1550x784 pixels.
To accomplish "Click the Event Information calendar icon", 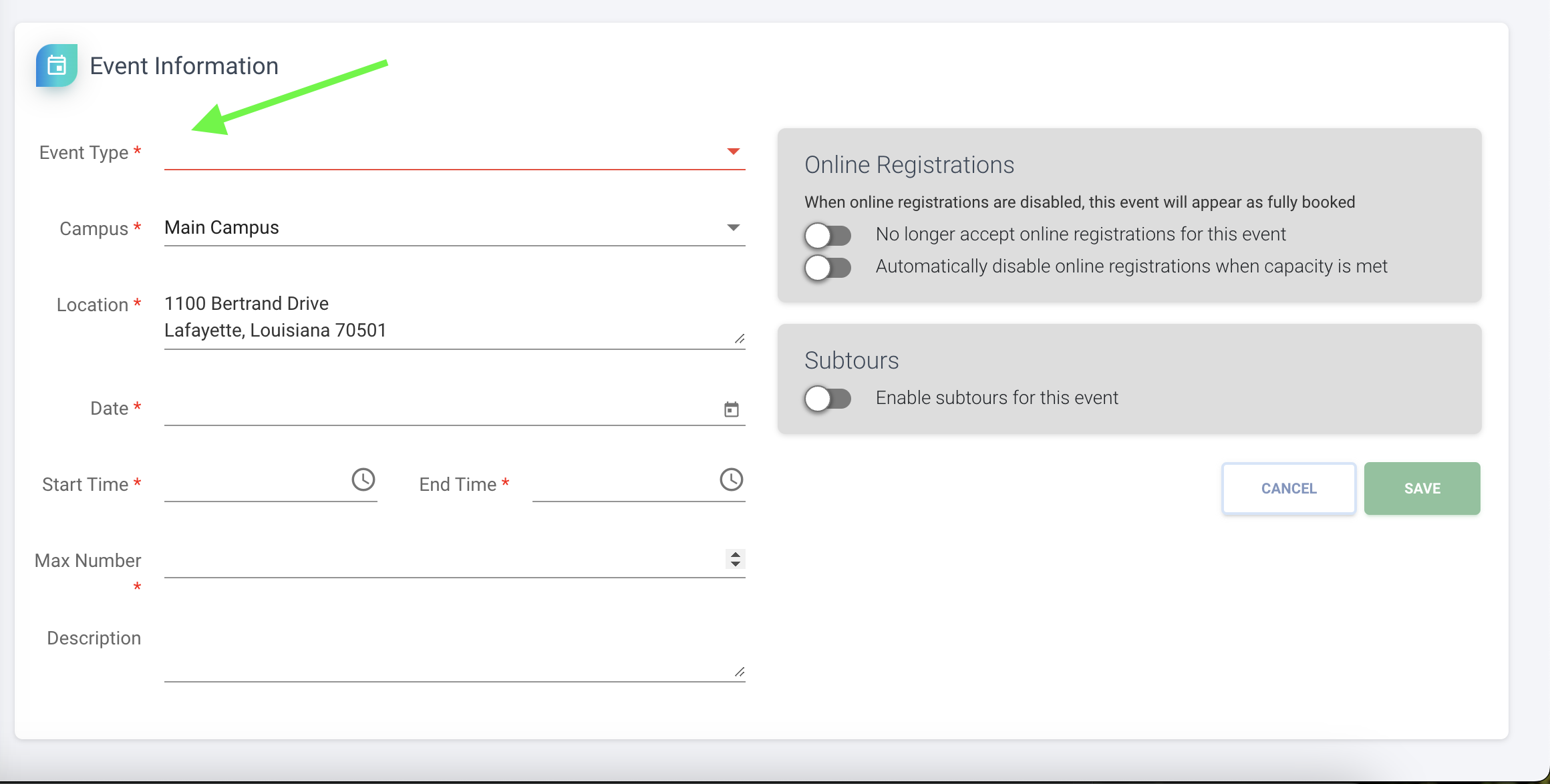I will point(57,65).
